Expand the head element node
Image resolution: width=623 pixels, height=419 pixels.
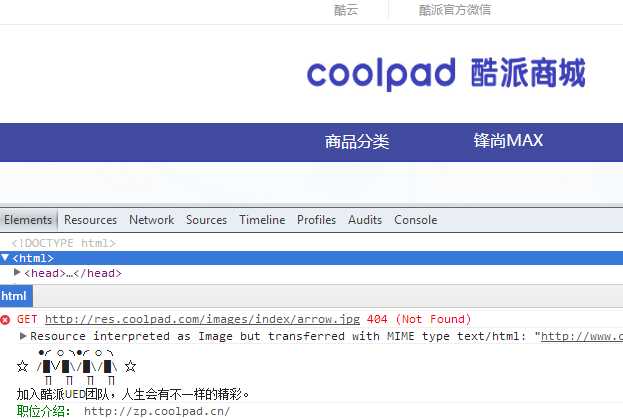click(x=17, y=272)
